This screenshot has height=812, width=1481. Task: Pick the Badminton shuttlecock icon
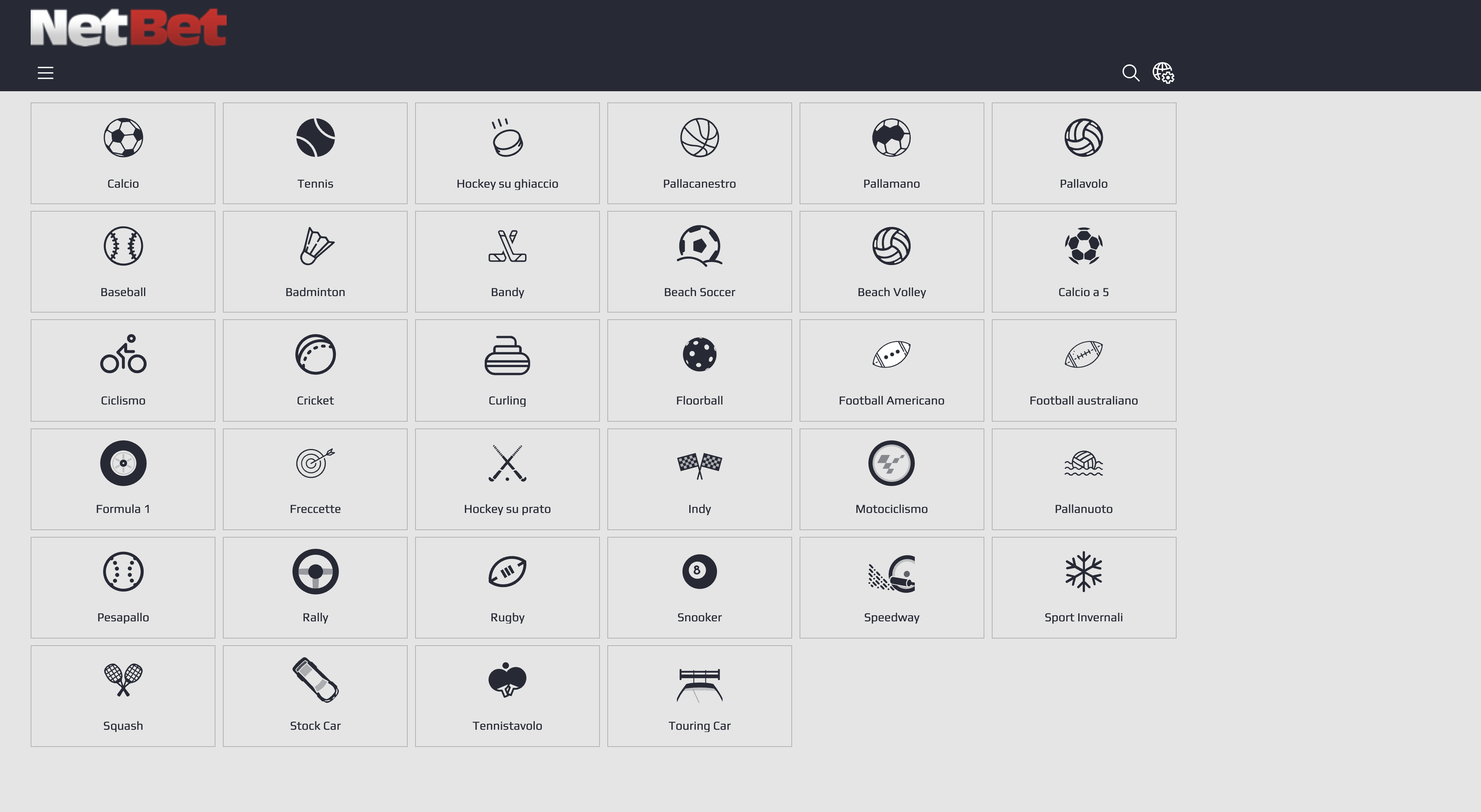315,246
